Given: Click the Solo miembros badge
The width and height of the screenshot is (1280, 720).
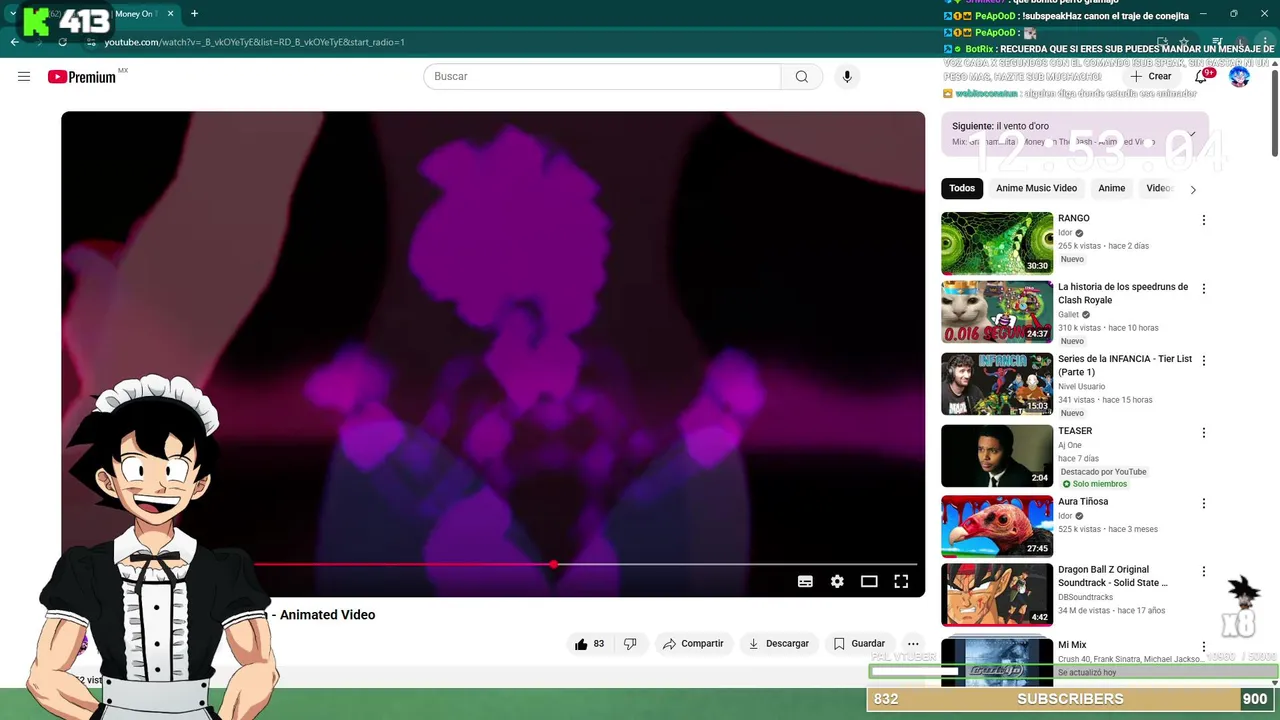Looking at the screenshot, I should (1094, 484).
